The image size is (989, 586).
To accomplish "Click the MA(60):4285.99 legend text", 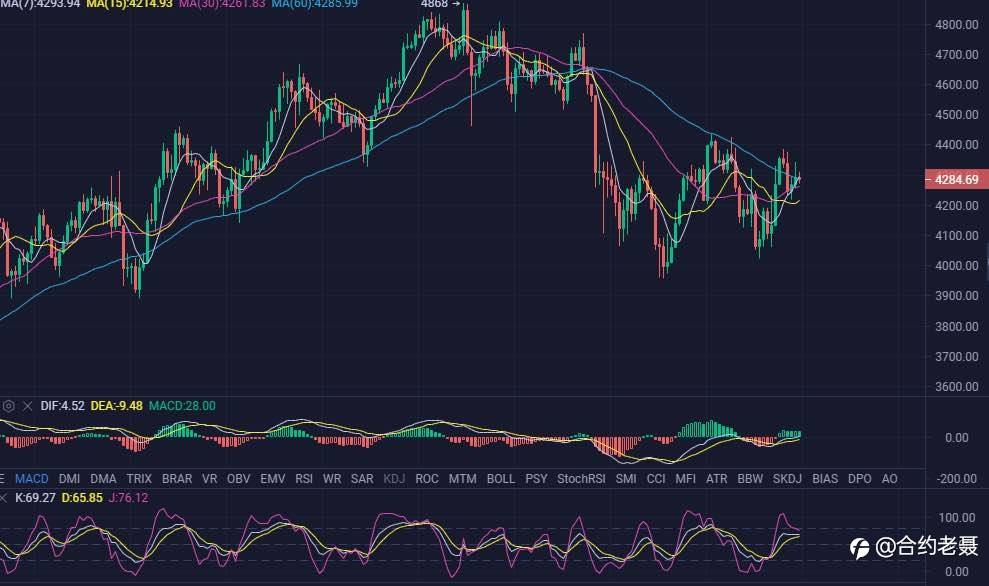I will tap(315, 4).
